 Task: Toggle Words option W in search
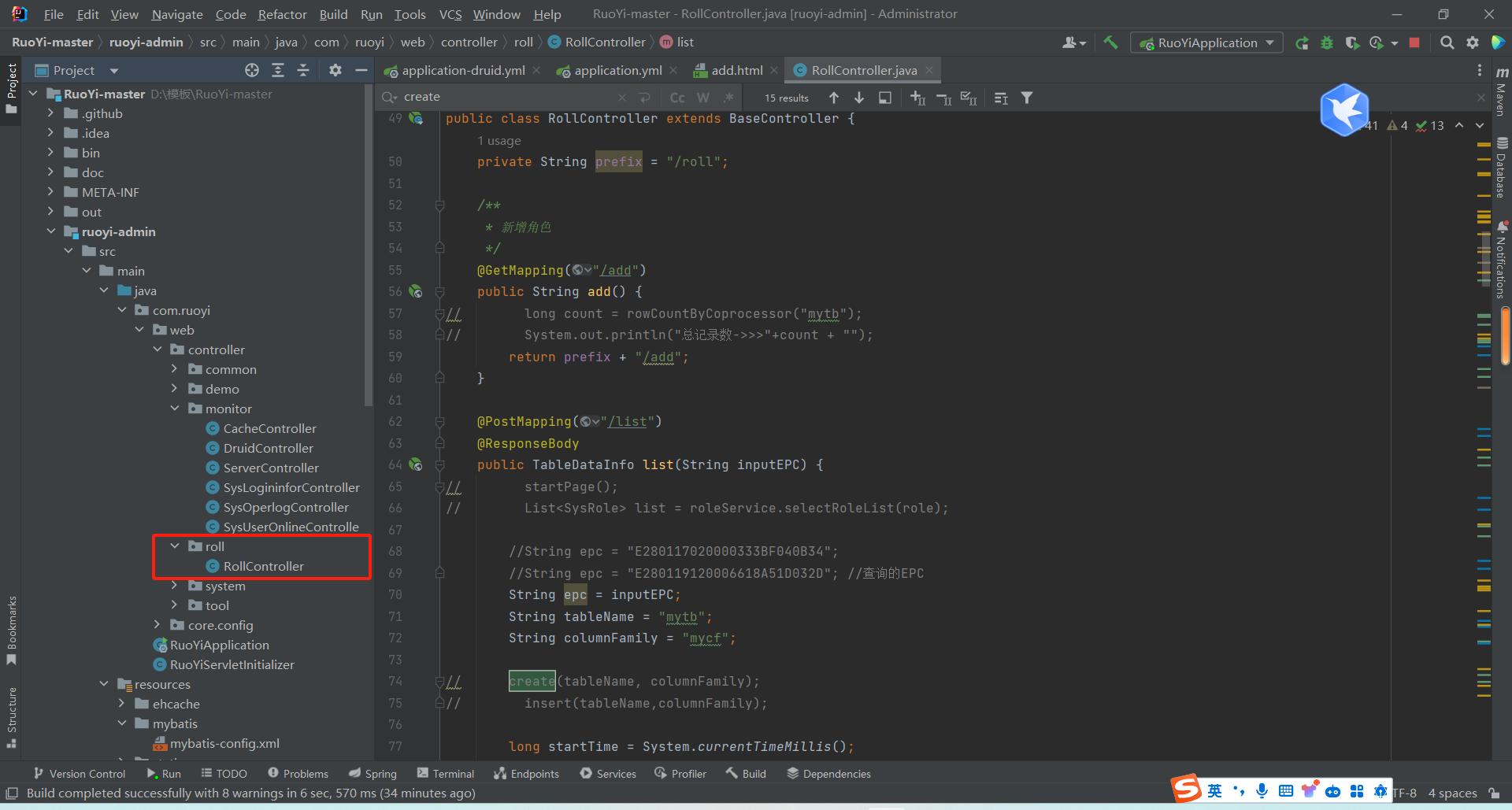coord(703,98)
